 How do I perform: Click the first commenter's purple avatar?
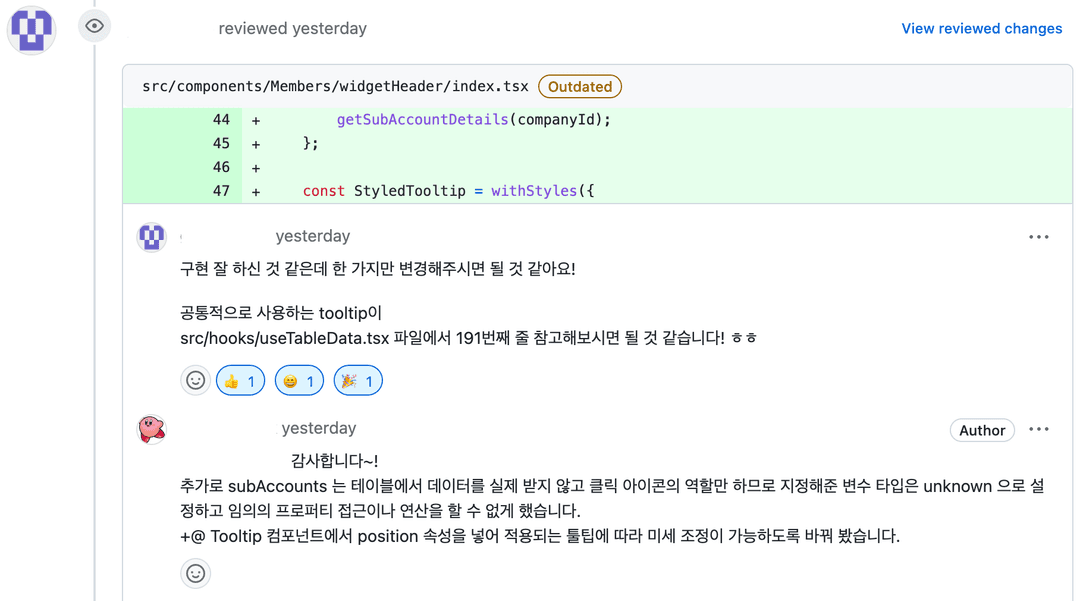[x=152, y=238]
